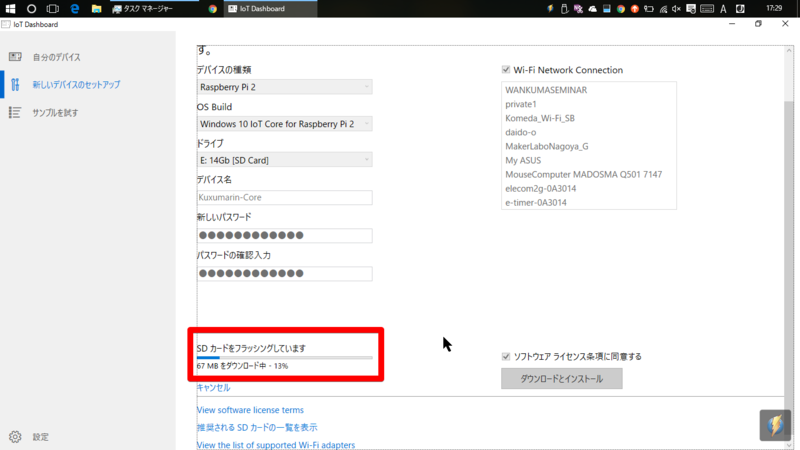Select e-timer-0A3014 network
This screenshot has height=450, width=800.
[536, 203]
